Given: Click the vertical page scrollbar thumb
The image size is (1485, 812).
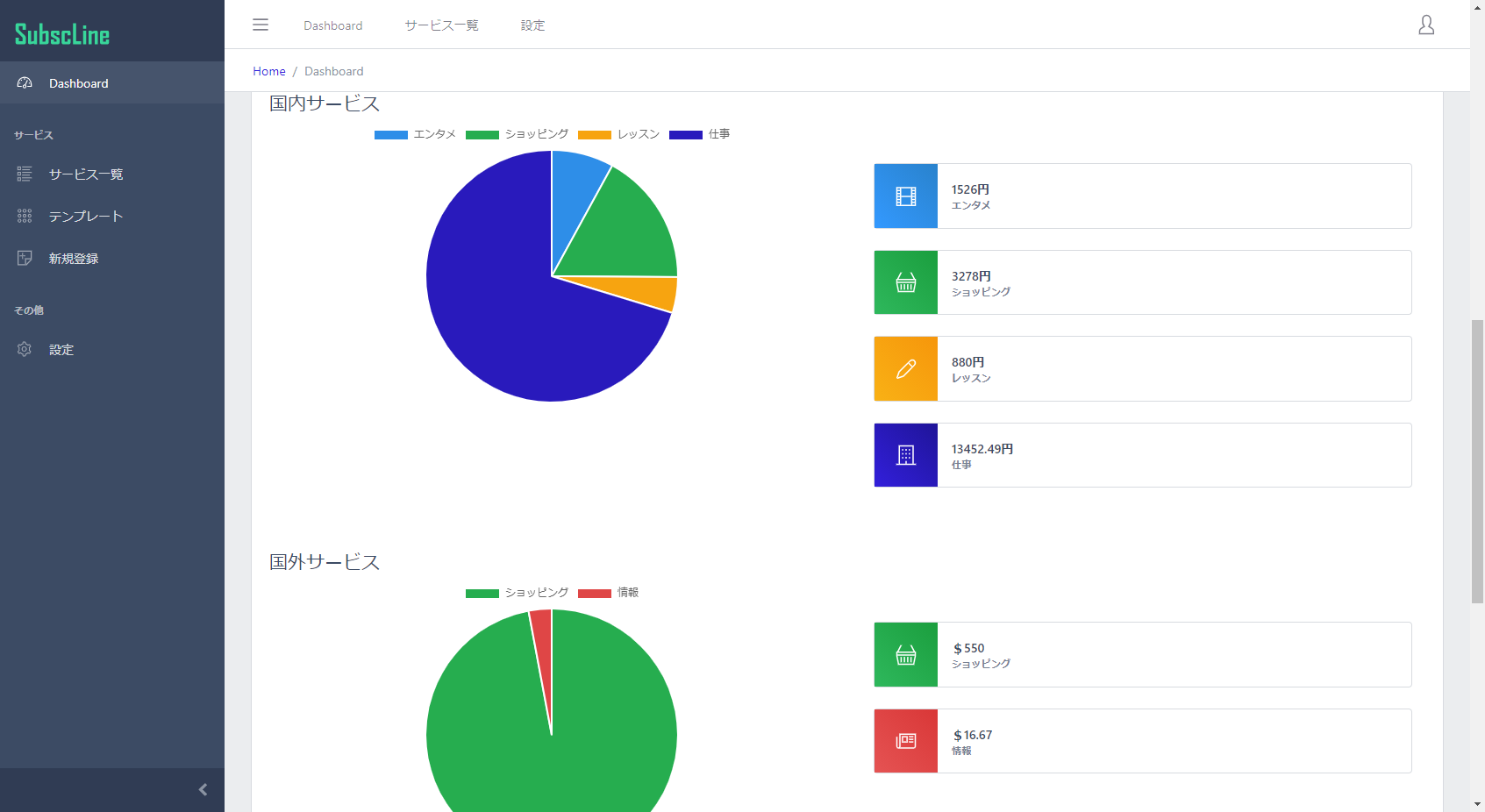Looking at the screenshot, I should 1477,461.
